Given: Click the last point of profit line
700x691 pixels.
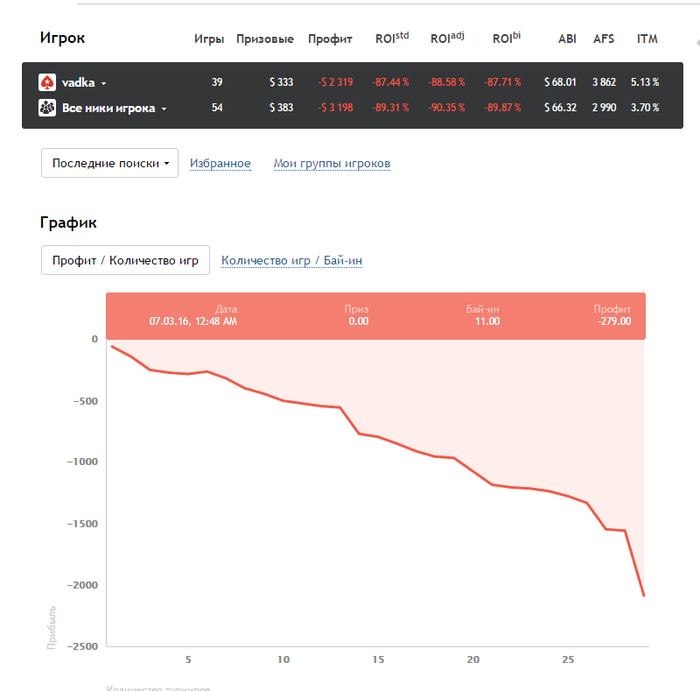Looking at the screenshot, I should [x=644, y=596].
